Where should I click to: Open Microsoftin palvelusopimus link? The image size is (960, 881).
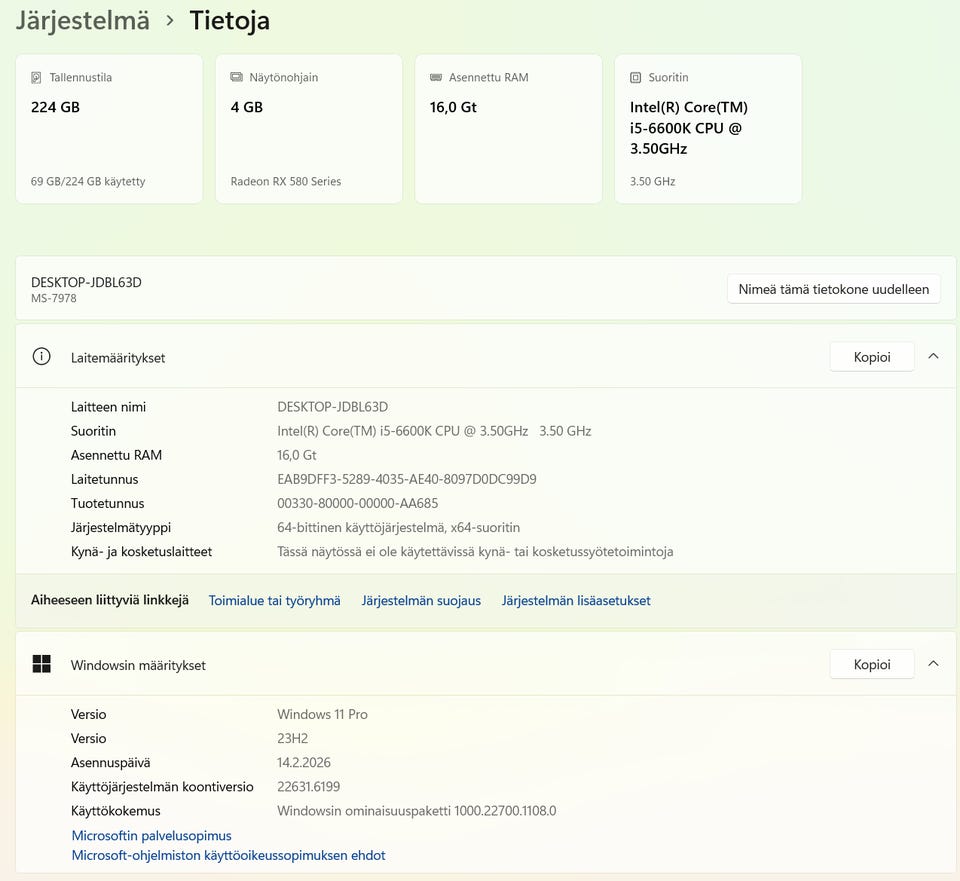(151, 835)
